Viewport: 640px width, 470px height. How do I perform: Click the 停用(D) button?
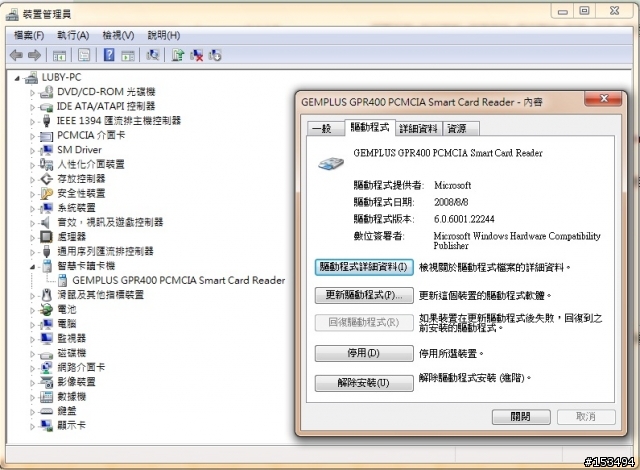click(x=364, y=353)
